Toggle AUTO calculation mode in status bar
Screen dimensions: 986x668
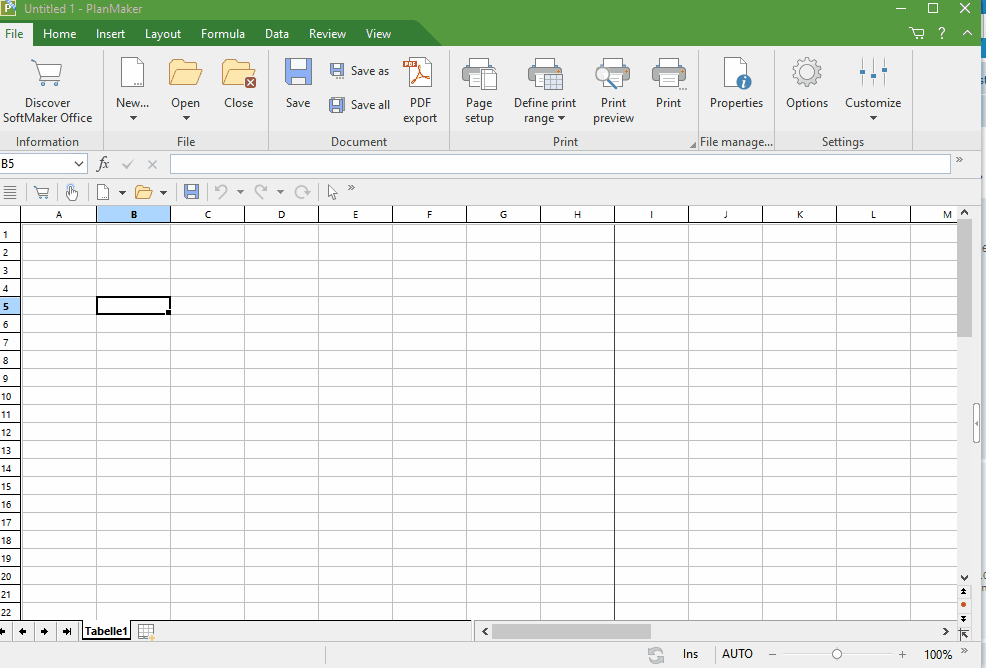point(737,654)
